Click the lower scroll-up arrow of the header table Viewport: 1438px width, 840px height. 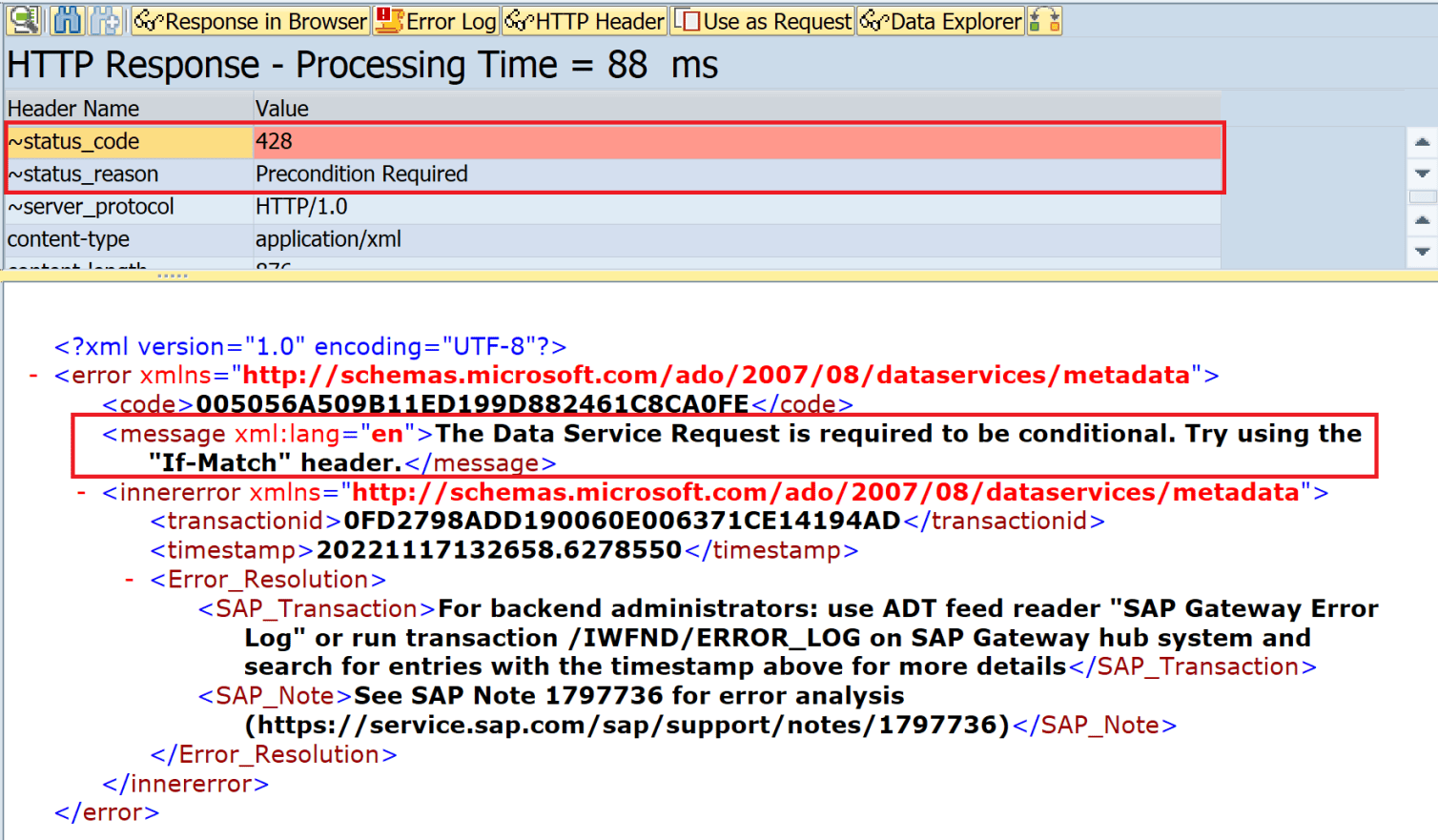[1422, 220]
